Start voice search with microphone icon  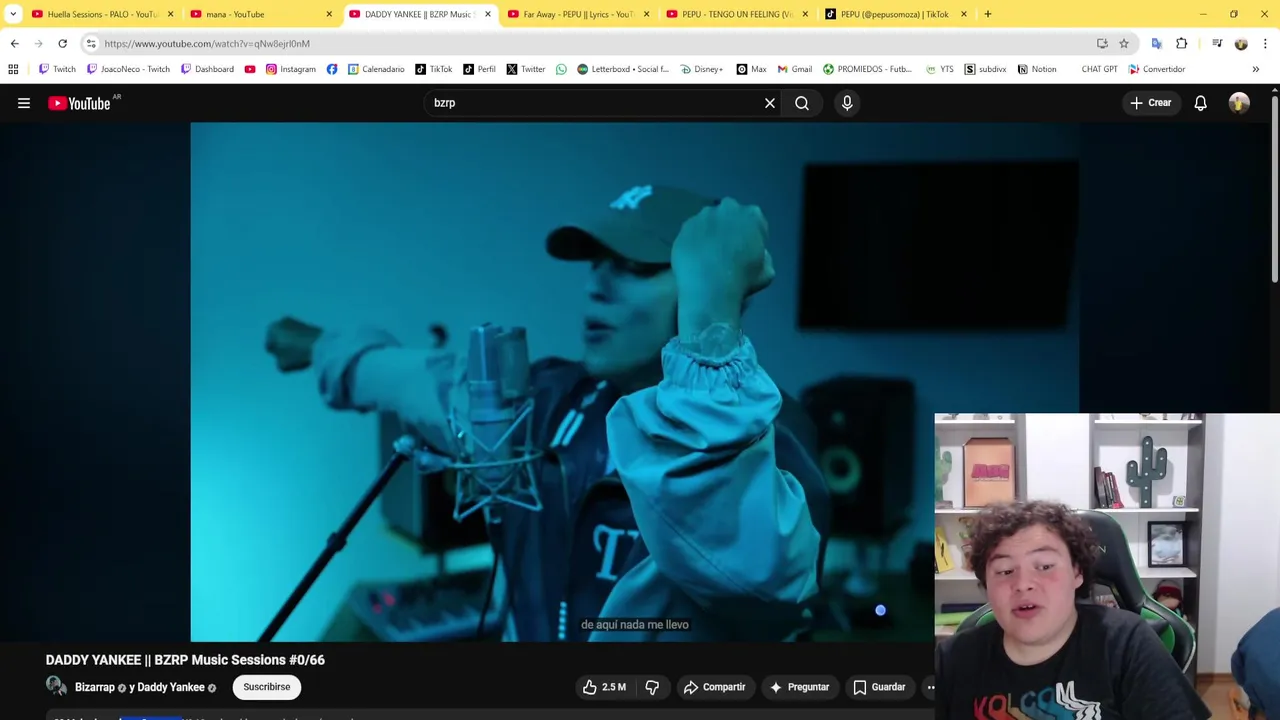tap(847, 103)
